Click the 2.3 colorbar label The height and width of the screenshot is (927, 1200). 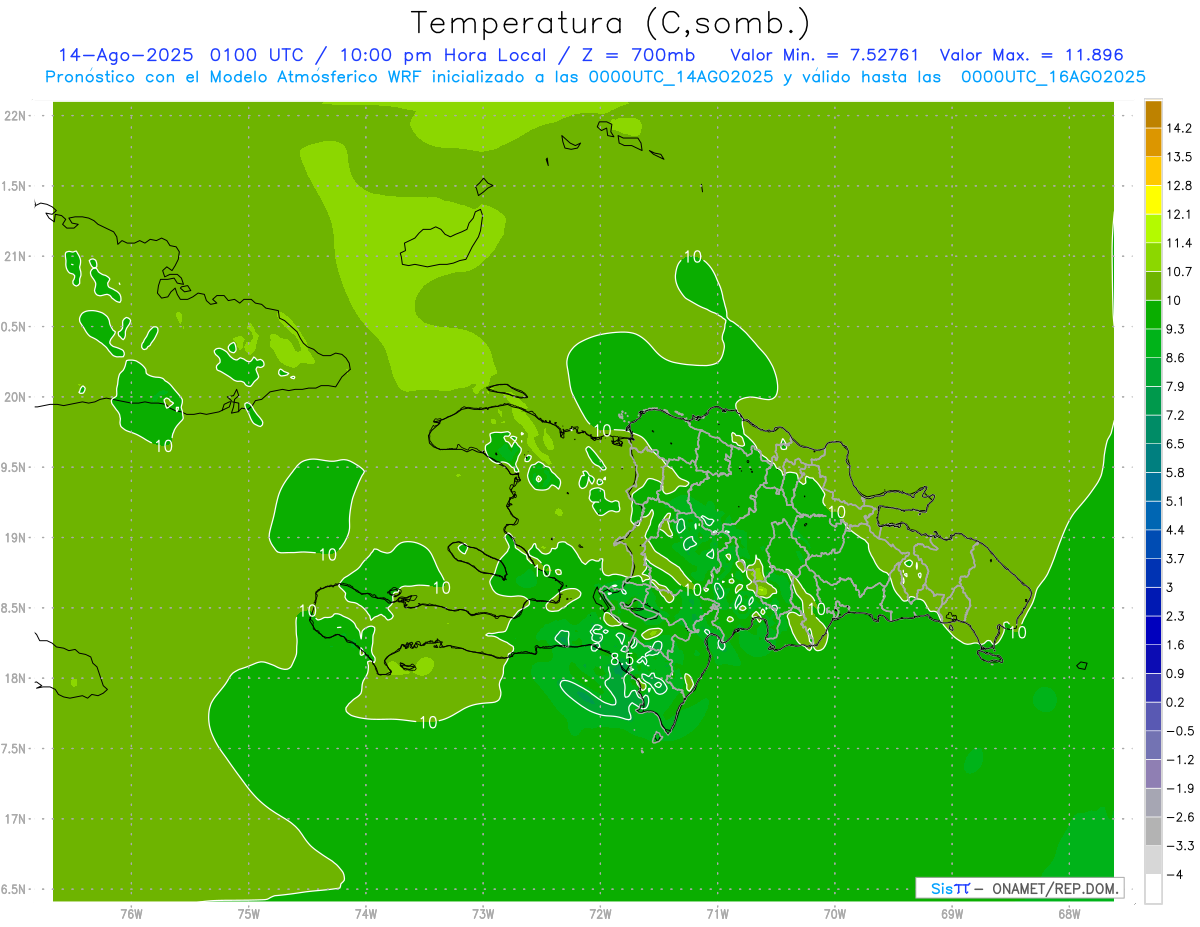1176,616
